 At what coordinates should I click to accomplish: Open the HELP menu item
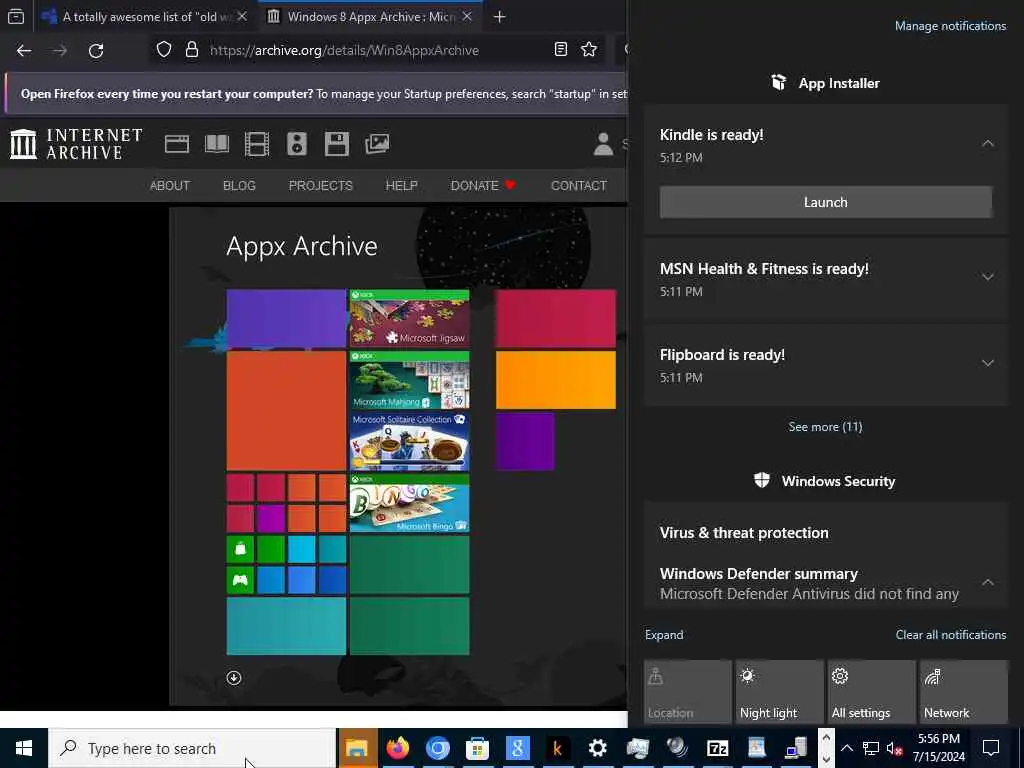click(402, 185)
